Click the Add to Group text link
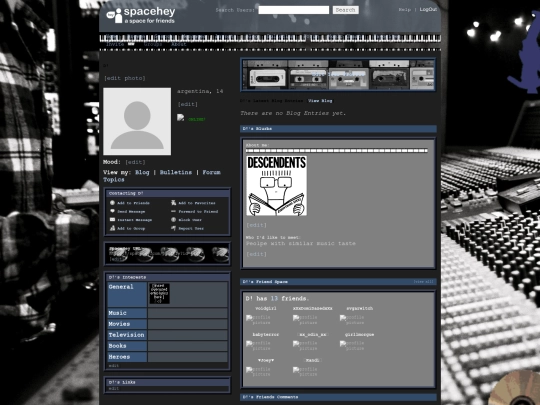 coord(131,228)
